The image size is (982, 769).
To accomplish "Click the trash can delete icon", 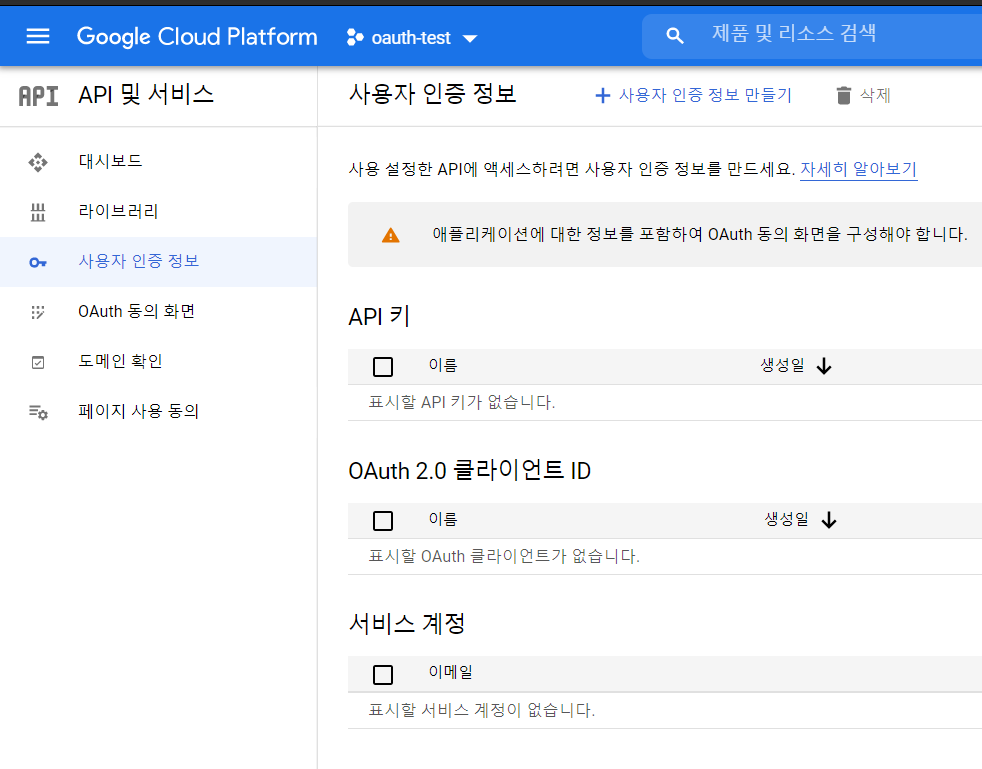I will point(844,96).
